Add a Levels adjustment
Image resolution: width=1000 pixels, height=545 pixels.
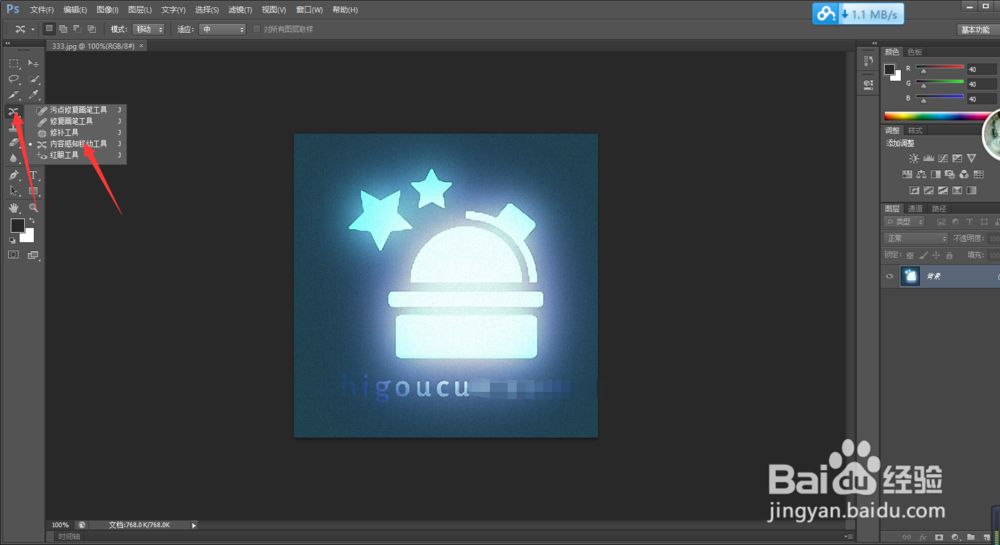click(929, 159)
